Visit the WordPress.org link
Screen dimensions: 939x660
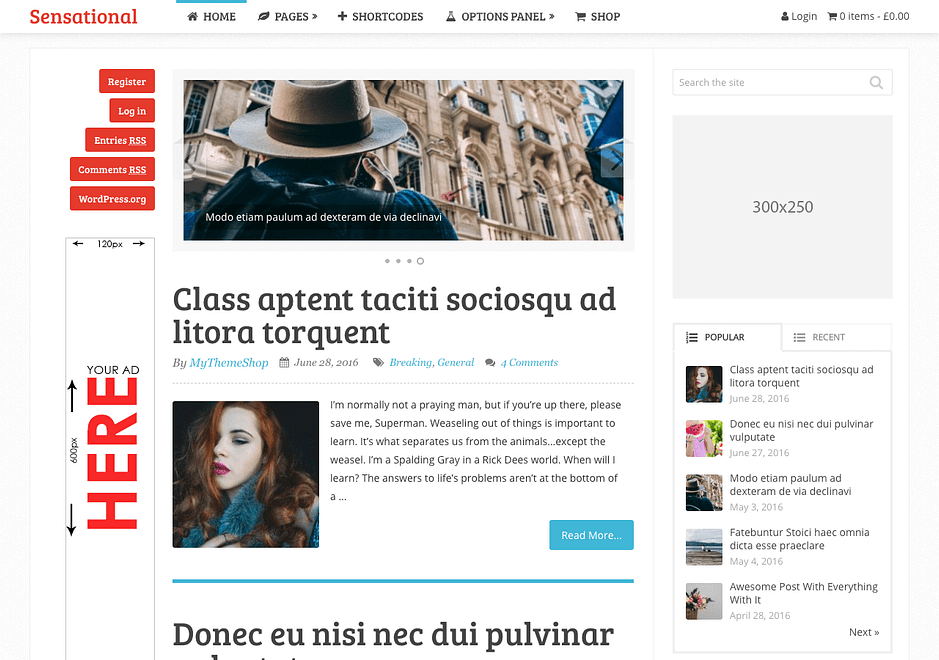pos(112,199)
